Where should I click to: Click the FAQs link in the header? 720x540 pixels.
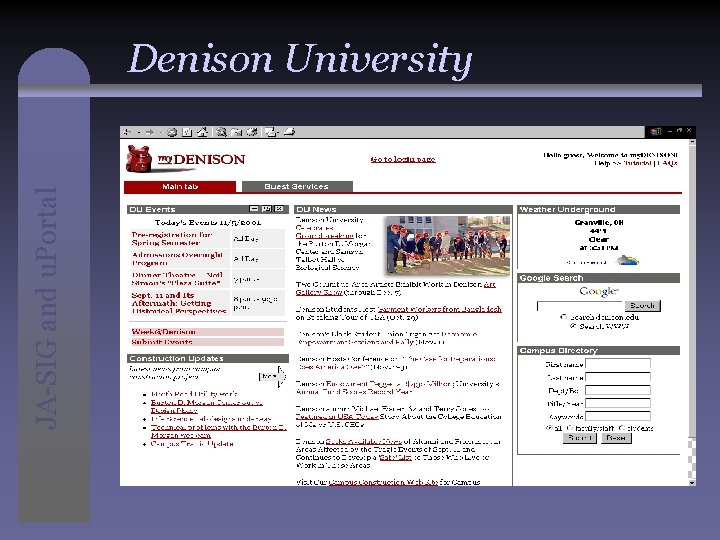pos(667,163)
